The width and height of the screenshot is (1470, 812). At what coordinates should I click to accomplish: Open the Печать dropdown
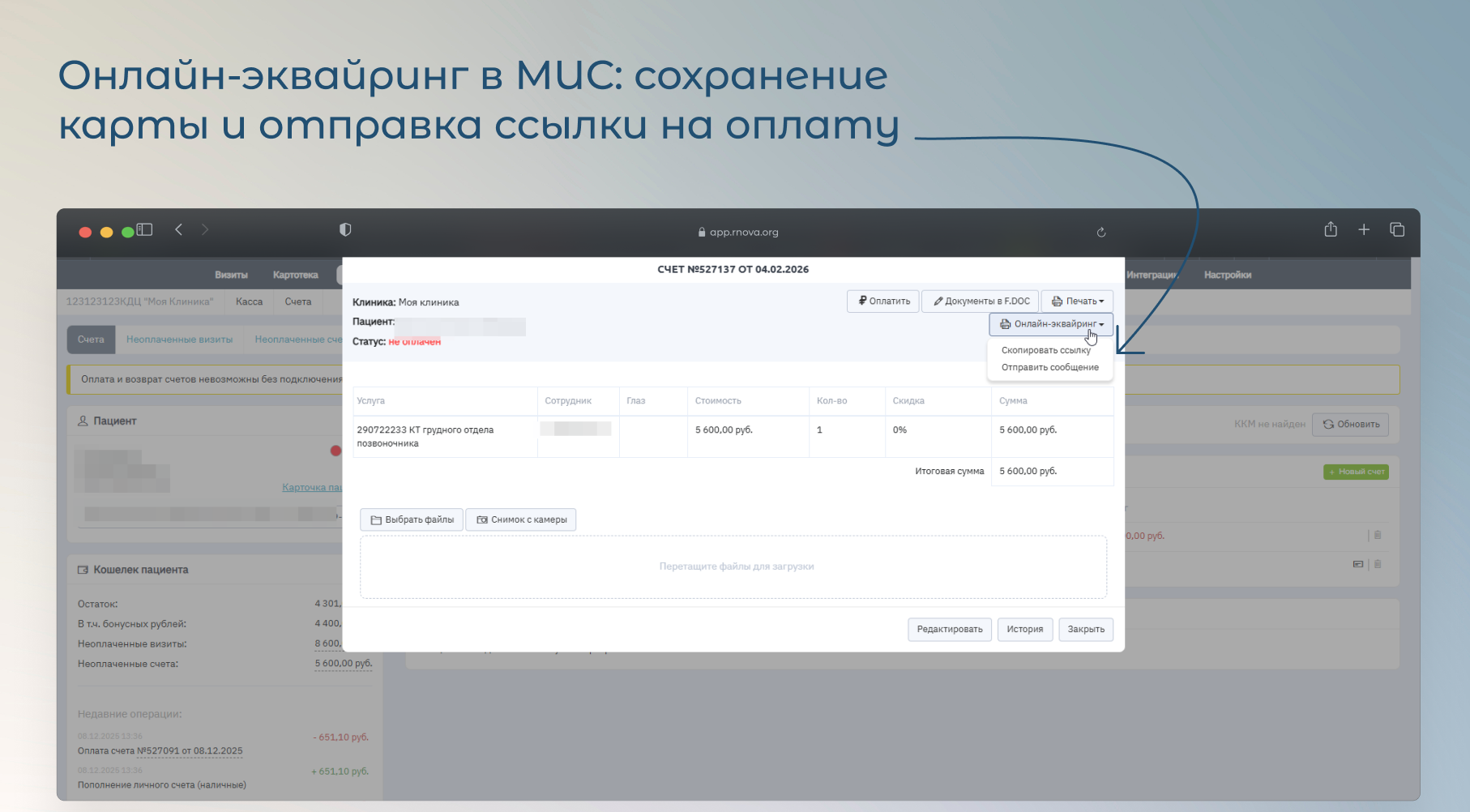coord(1077,301)
